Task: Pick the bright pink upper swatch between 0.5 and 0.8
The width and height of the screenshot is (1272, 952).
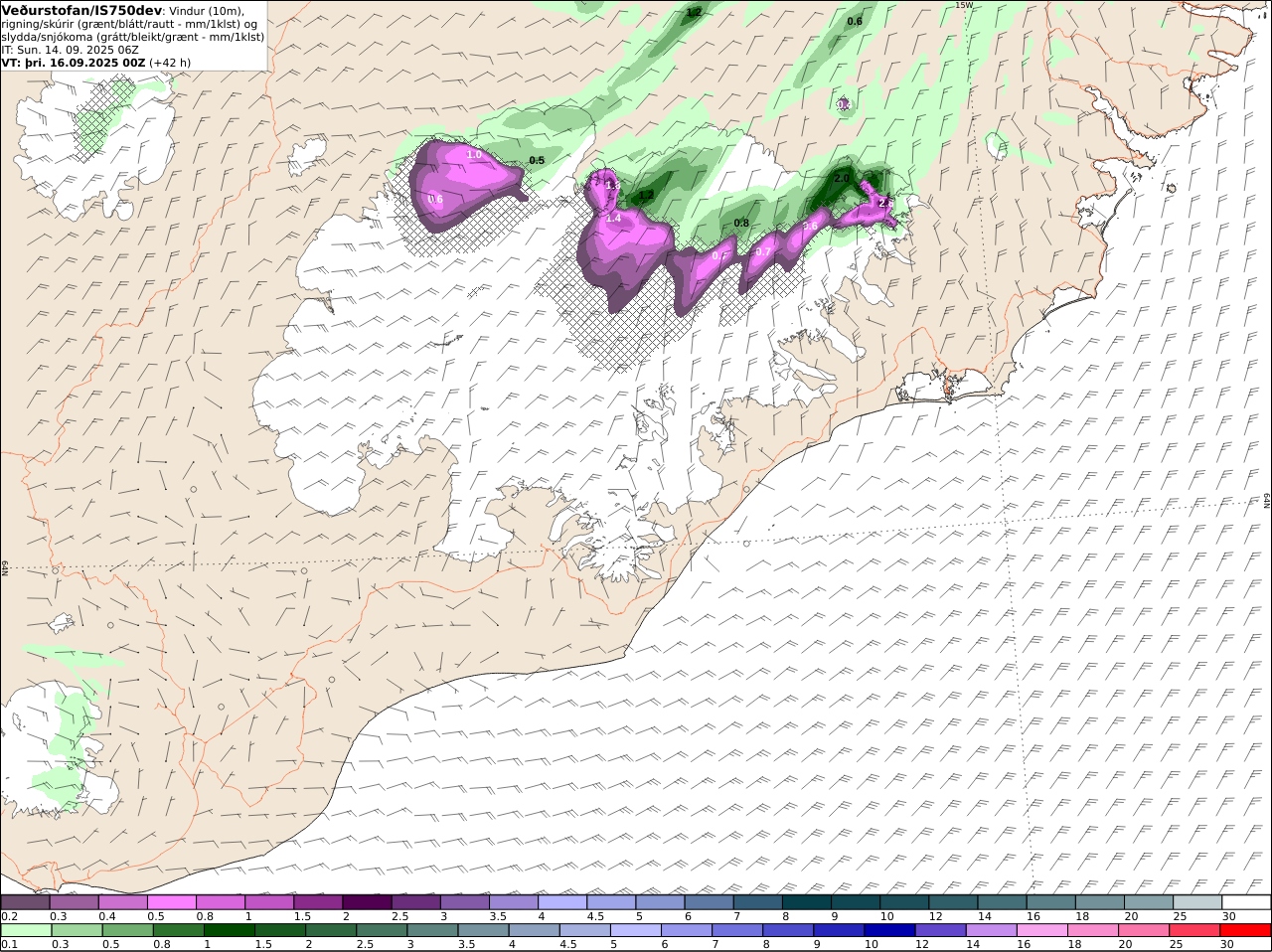Action: pos(172,902)
